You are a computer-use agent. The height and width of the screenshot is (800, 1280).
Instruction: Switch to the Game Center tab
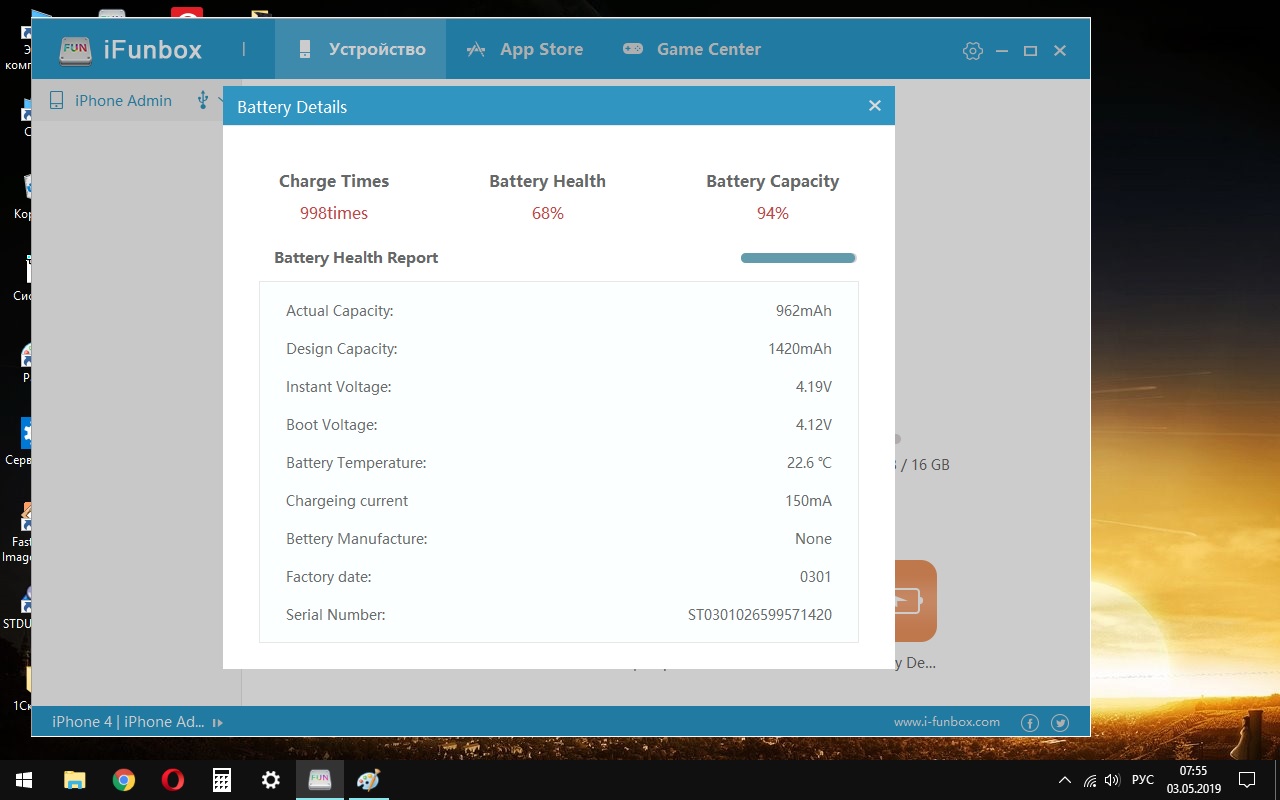pyautogui.click(x=692, y=49)
